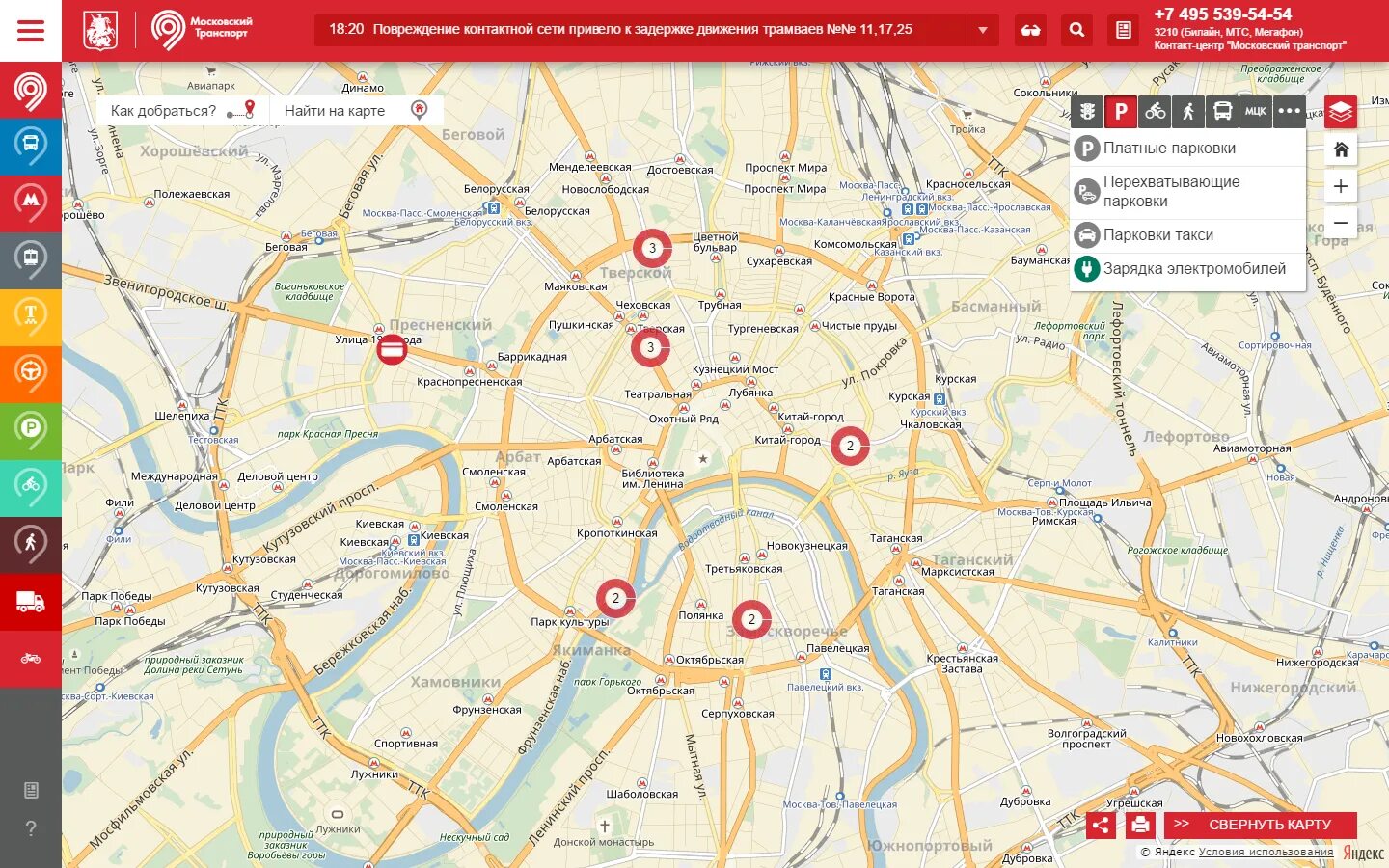Open the news document icon in sidebar

[31, 791]
